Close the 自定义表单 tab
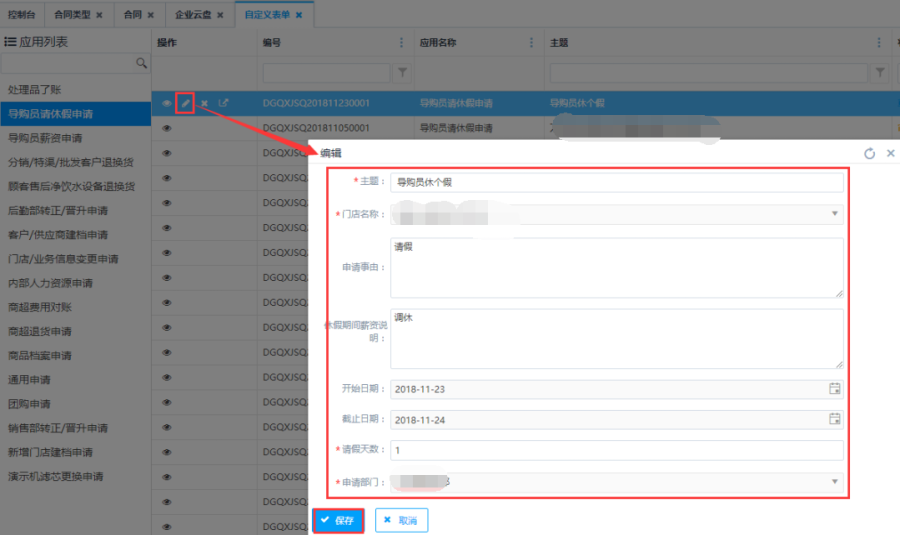 tap(299, 15)
